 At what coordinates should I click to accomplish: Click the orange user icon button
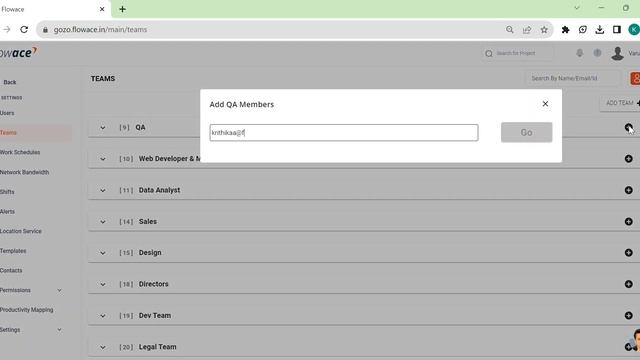coord(635,78)
